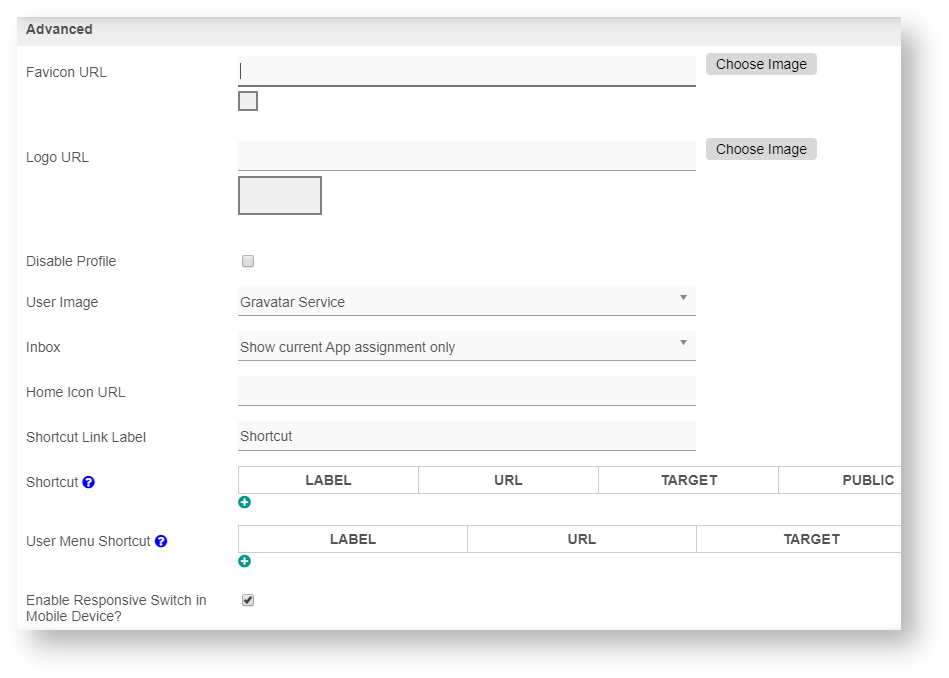The height and width of the screenshot is (678, 949).
Task: Click the favicon preview thumbnail box
Action: click(248, 101)
